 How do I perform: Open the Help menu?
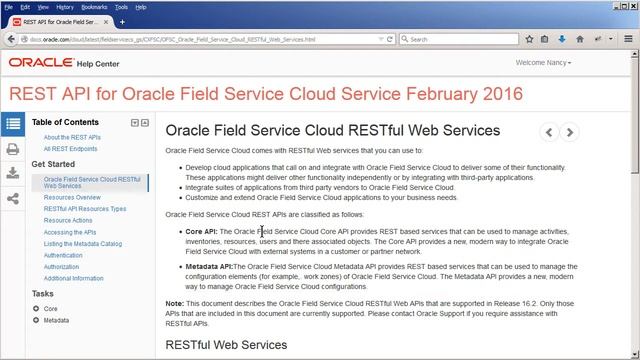pyautogui.click(x=141, y=7)
